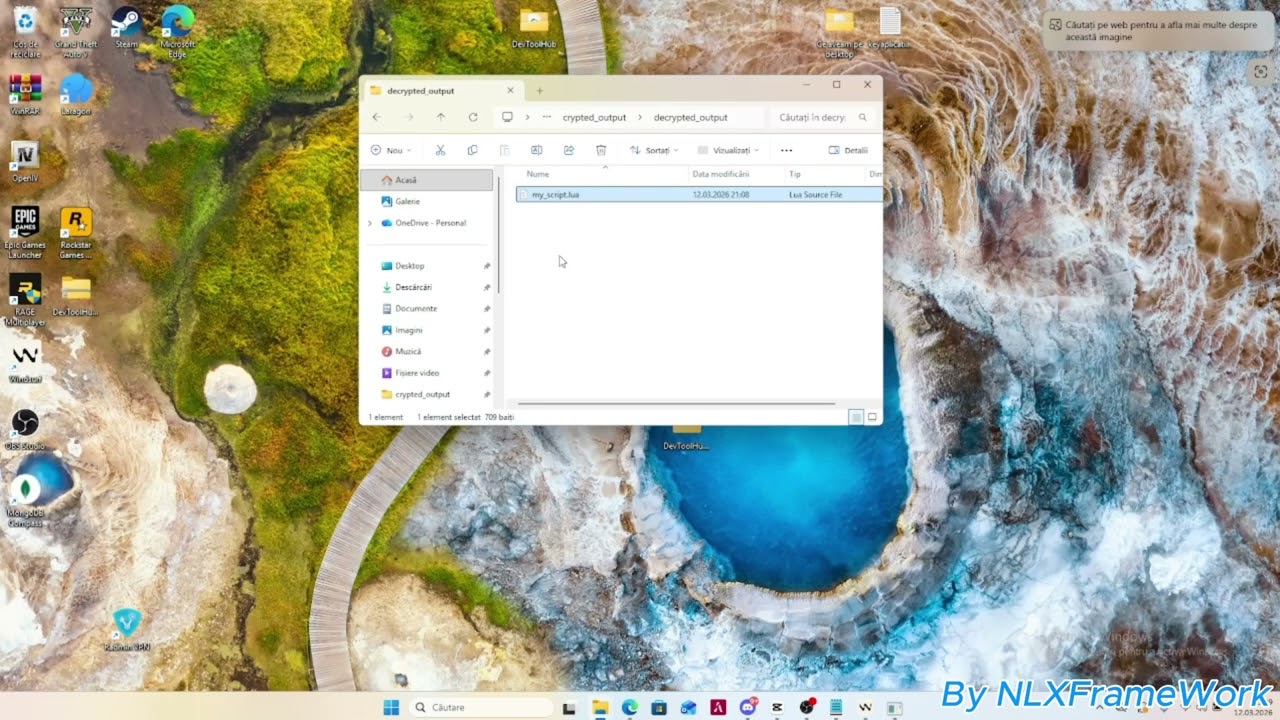Select the Windsurf desktop shortcut
This screenshot has height=720, width=1280.
tap(25, 362)
